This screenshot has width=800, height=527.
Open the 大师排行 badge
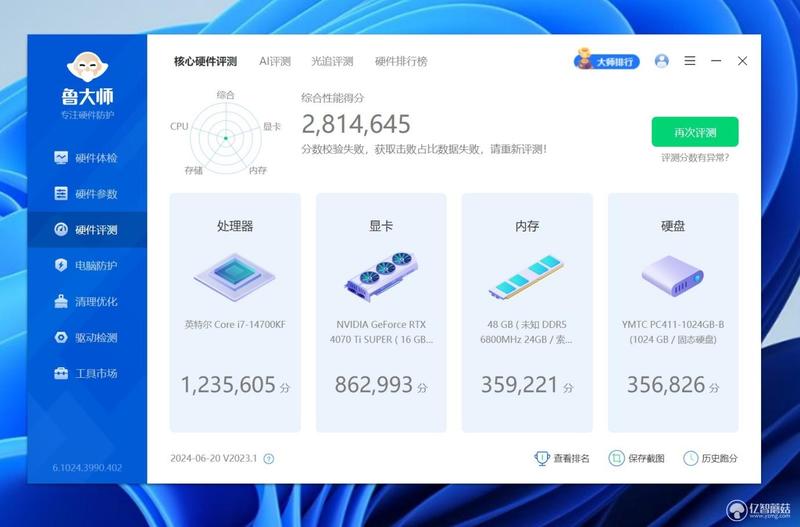607,60
